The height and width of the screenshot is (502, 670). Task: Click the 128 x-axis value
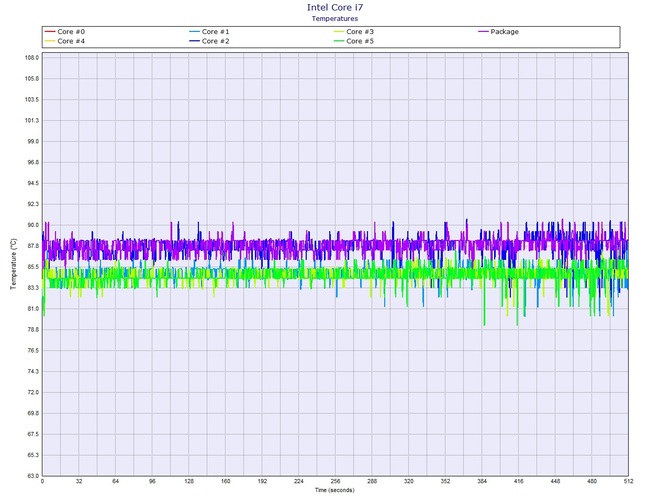pos(189,481)
